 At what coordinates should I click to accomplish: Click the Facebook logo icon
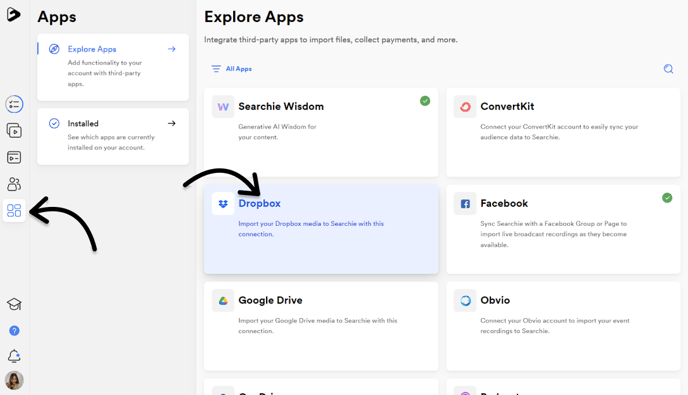pyautogui.click(x=465, y=204)
